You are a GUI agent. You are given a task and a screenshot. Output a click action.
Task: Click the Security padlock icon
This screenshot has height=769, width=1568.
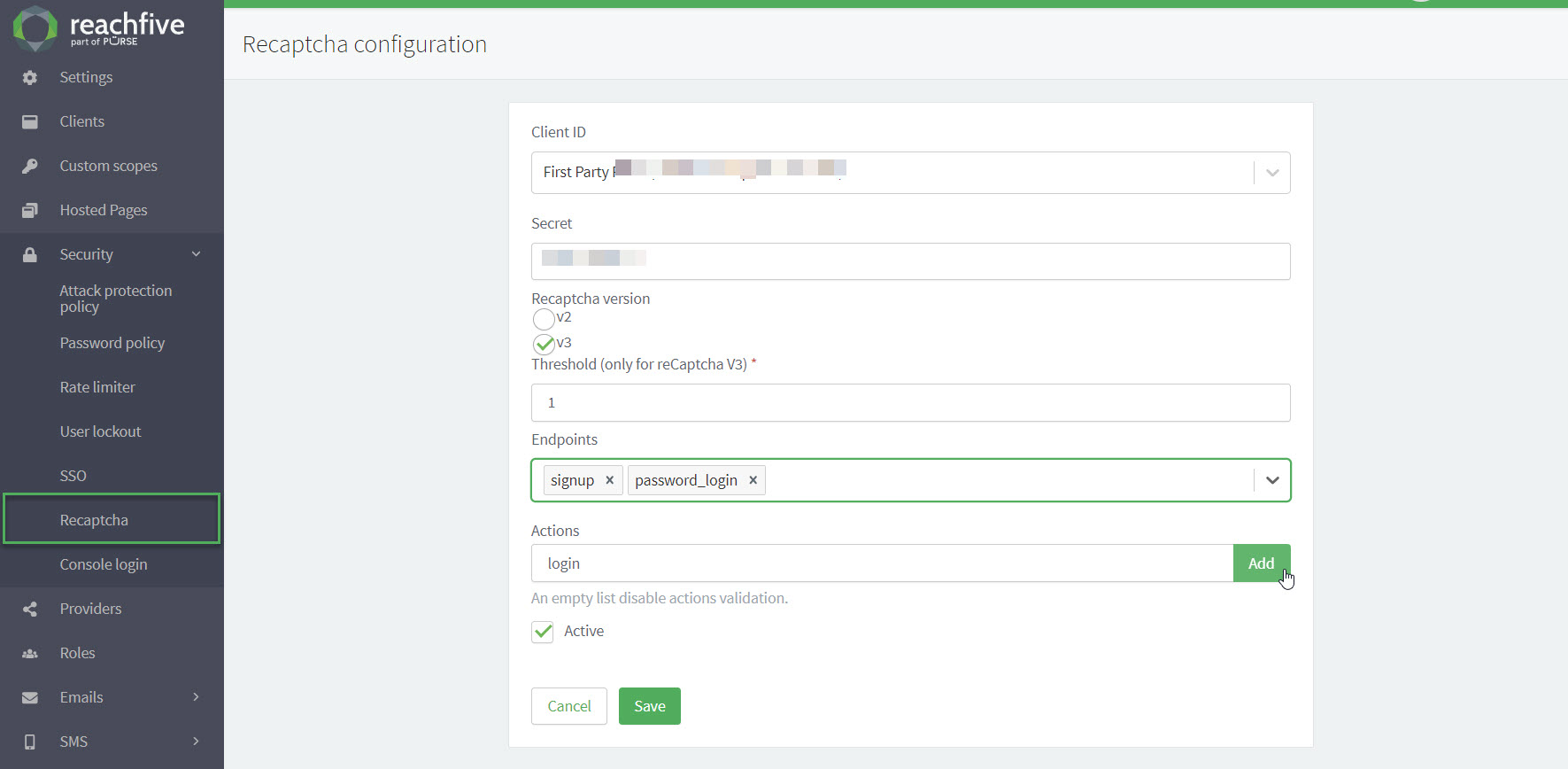pyautogui.click(x=30, y=254)
